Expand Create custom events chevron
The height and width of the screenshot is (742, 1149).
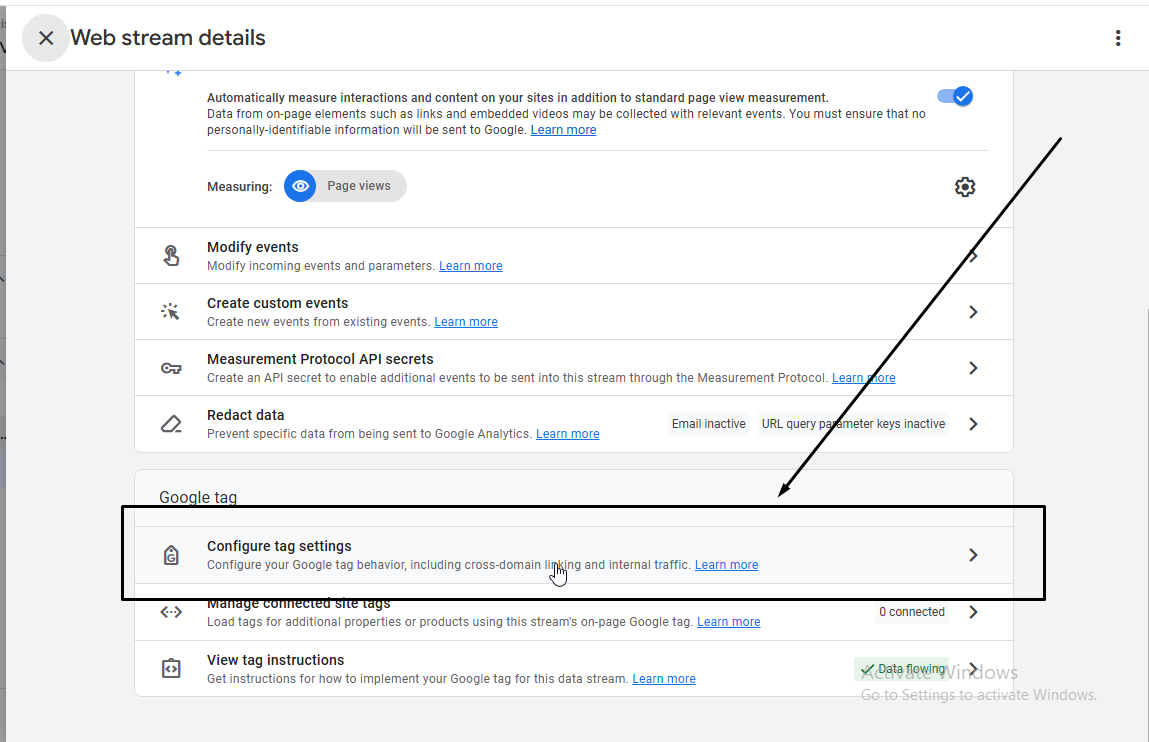(x=973, y=312)
